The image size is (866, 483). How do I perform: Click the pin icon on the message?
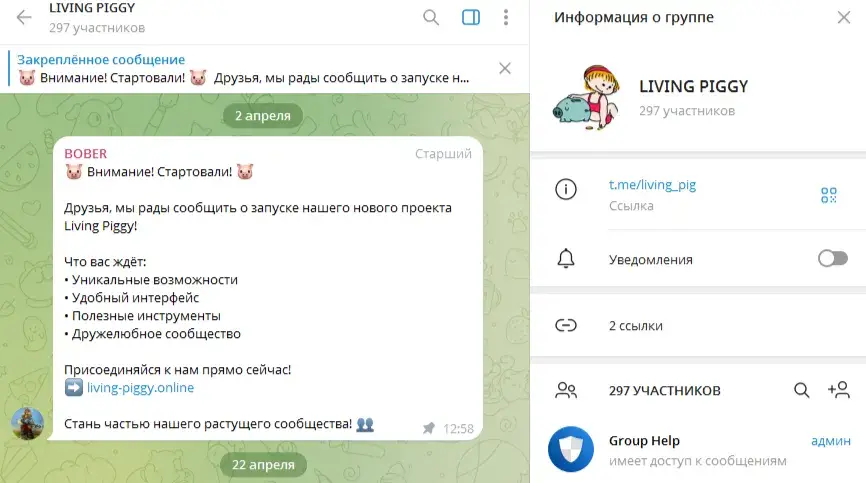coord(429,428)
